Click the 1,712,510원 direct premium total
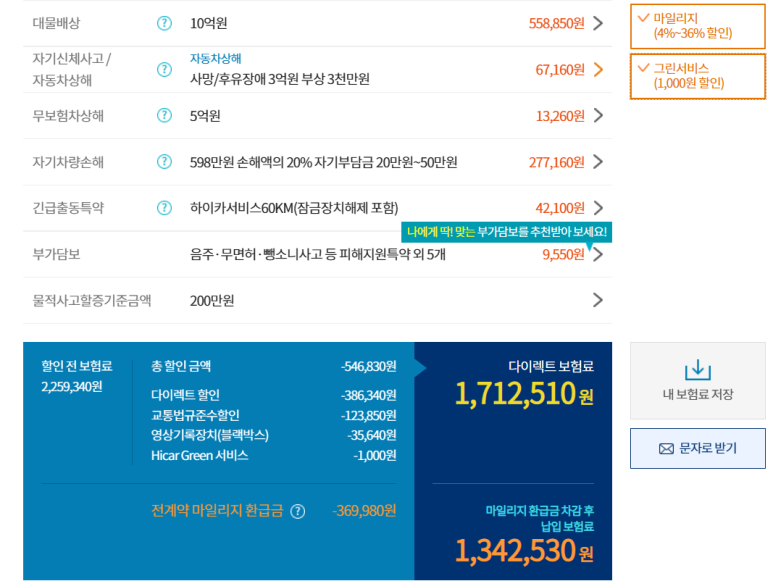The height and width of the screenshot is (581, 773). point(524,394)
